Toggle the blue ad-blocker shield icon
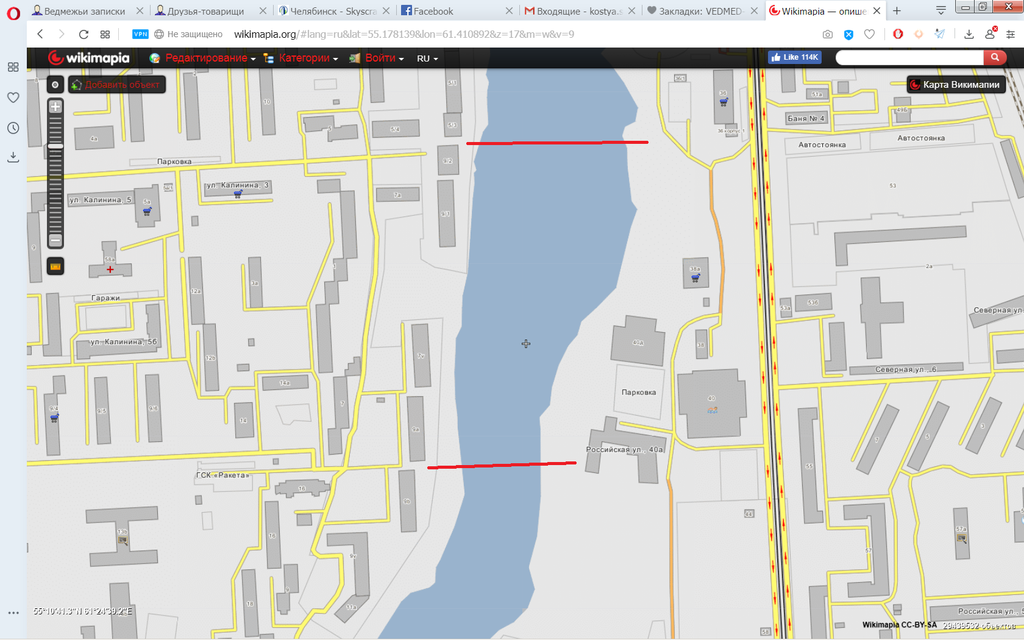 [x=849, y=34]
